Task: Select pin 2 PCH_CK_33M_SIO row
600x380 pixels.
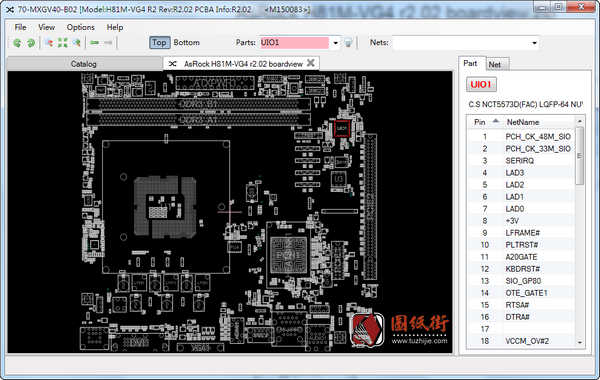Action: point(522,148)
